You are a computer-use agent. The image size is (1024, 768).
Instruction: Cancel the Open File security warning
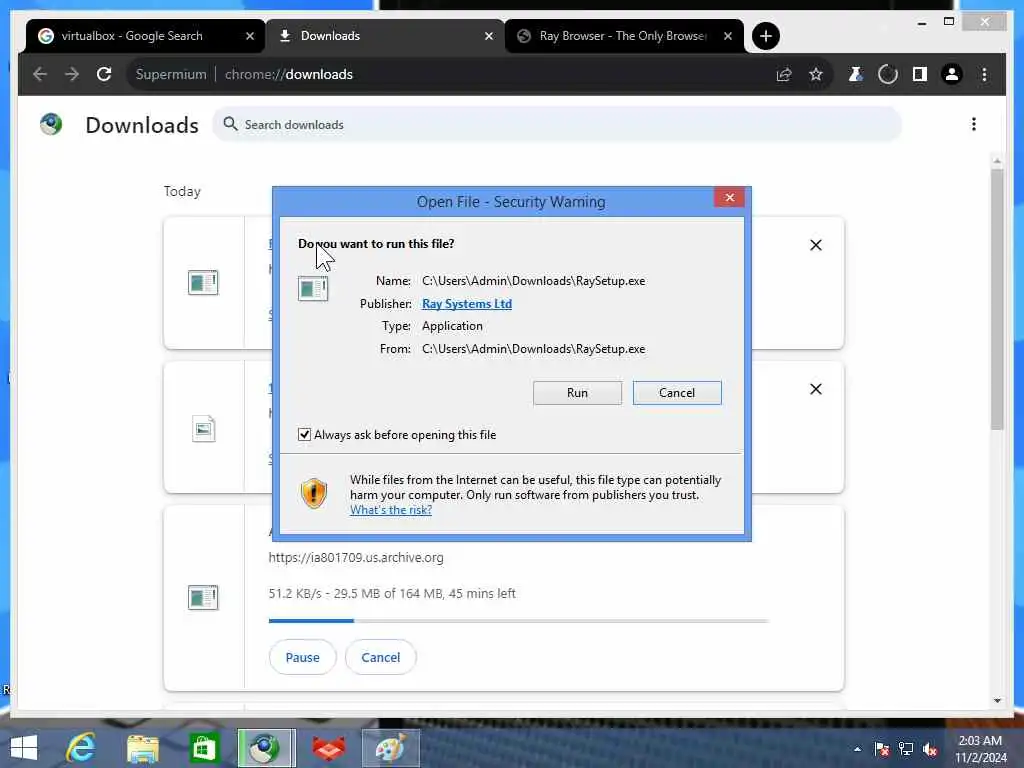[x=677, y=392]
